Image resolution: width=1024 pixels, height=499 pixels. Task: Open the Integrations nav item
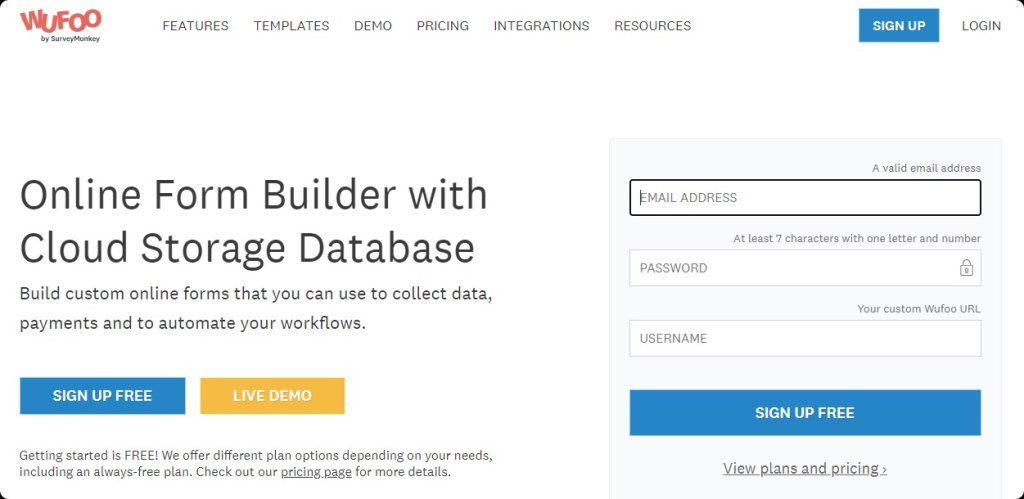[x=541, y=26]
